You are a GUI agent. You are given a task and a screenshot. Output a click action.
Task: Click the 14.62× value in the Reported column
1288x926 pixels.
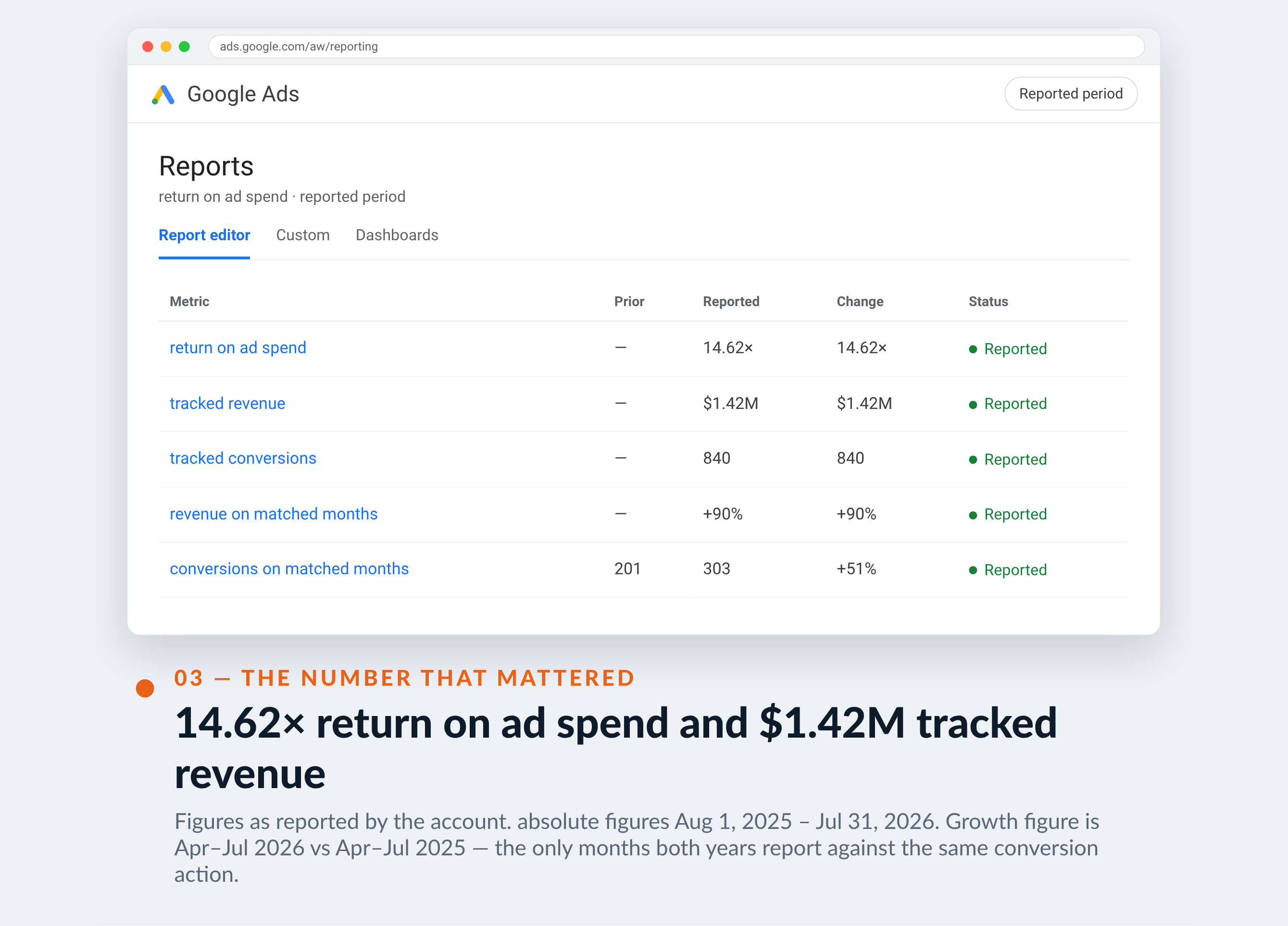click(728, 347)
